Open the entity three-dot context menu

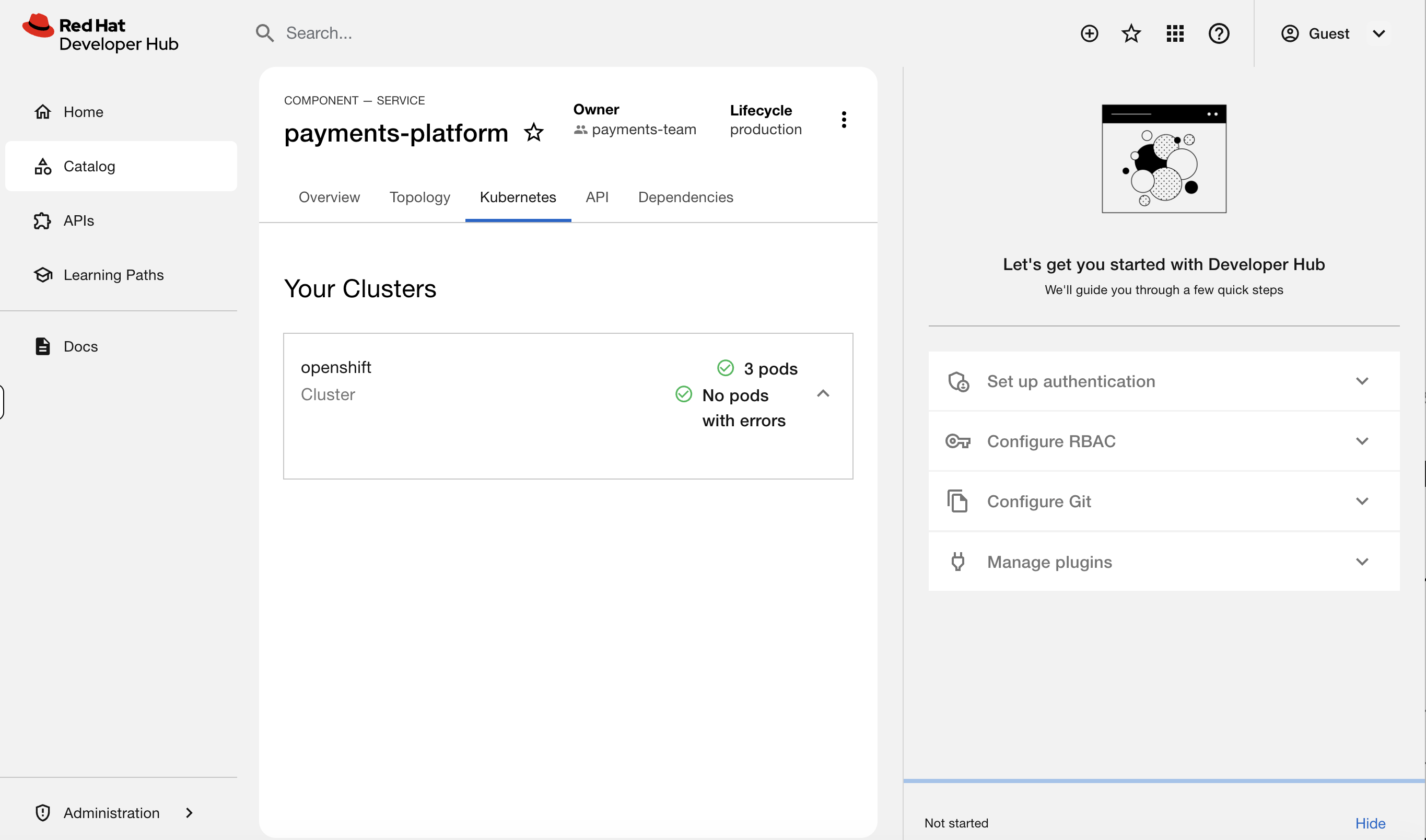[x=844, y=120]
